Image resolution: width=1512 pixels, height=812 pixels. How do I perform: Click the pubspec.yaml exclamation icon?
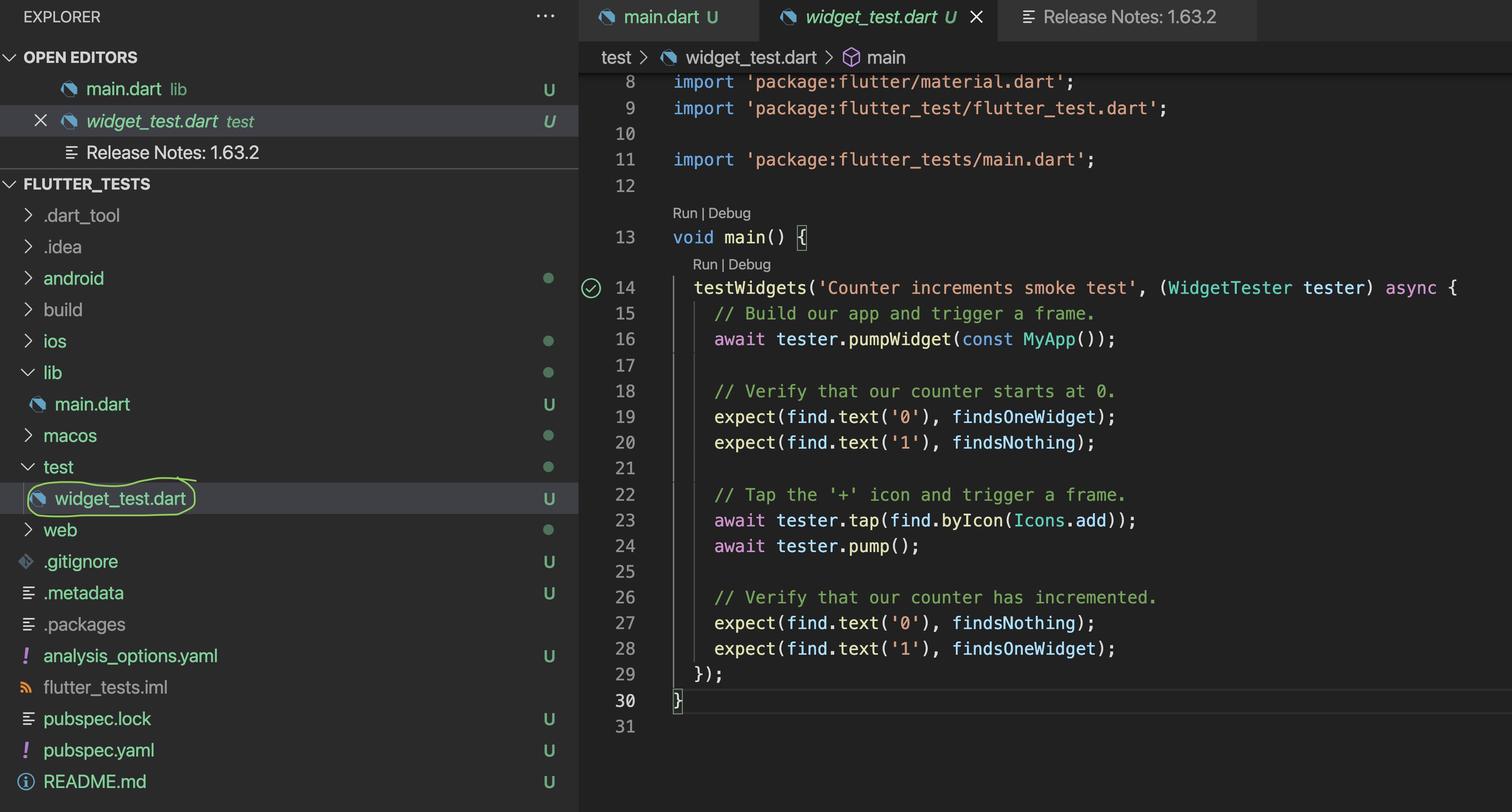tap(26, 750)
